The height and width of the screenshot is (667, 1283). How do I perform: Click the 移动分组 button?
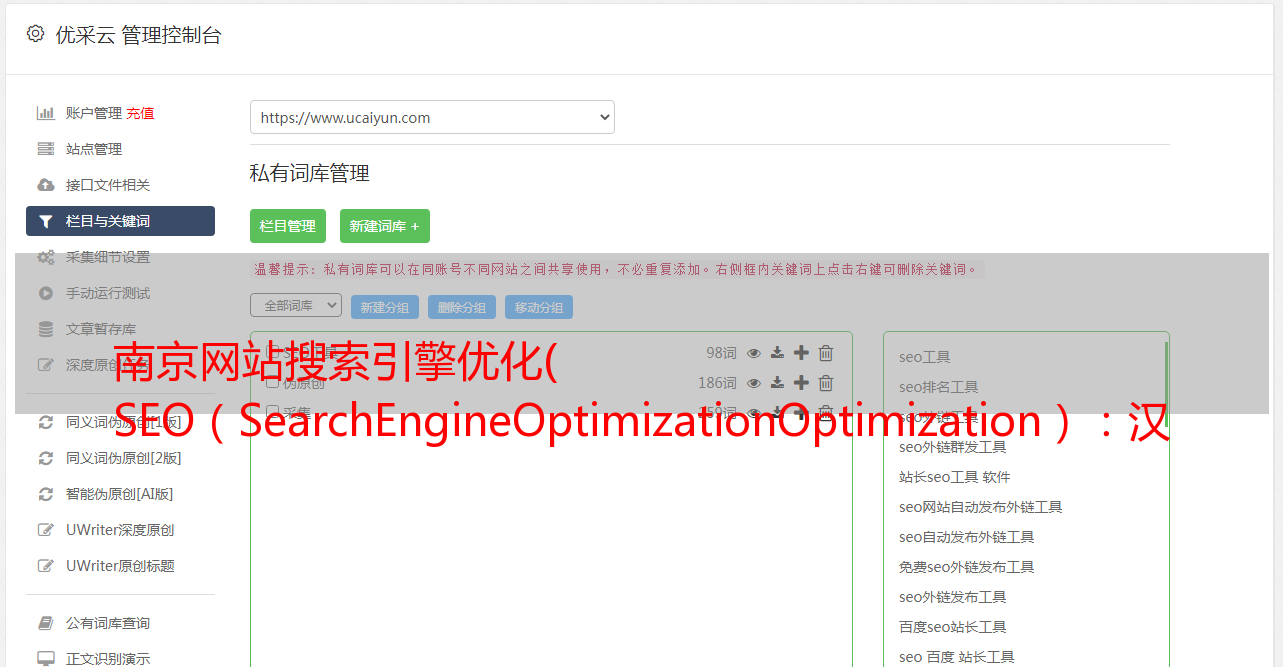click(x=539, y=307)
